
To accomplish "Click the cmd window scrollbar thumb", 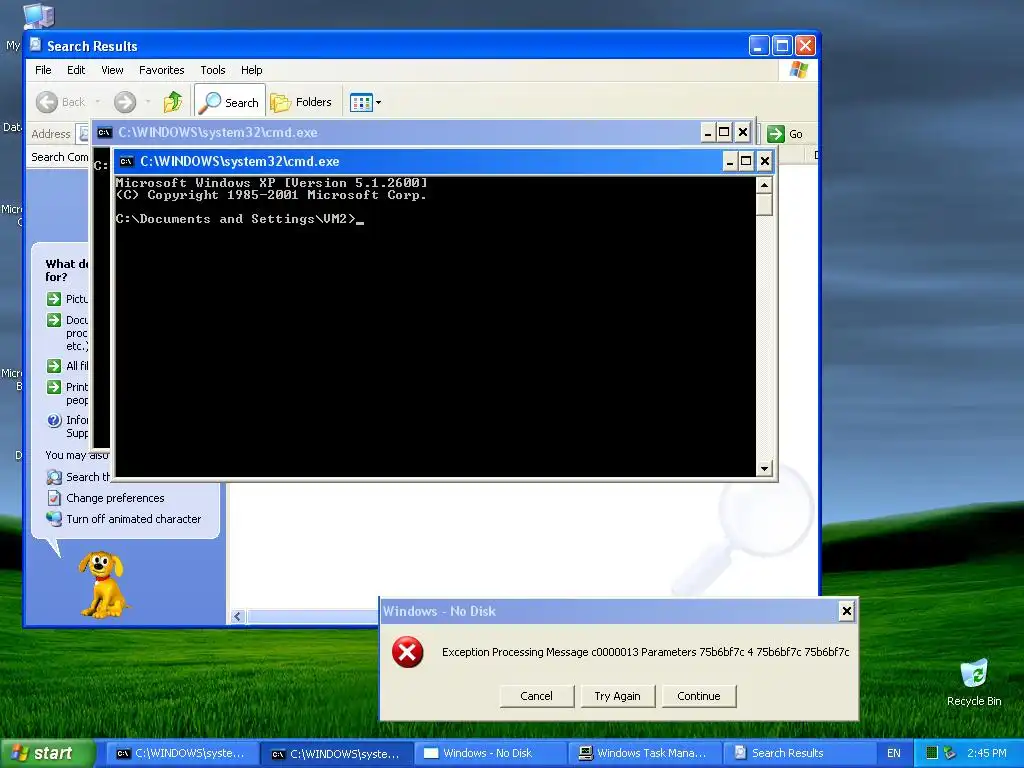I will click(x=764, y=205).
